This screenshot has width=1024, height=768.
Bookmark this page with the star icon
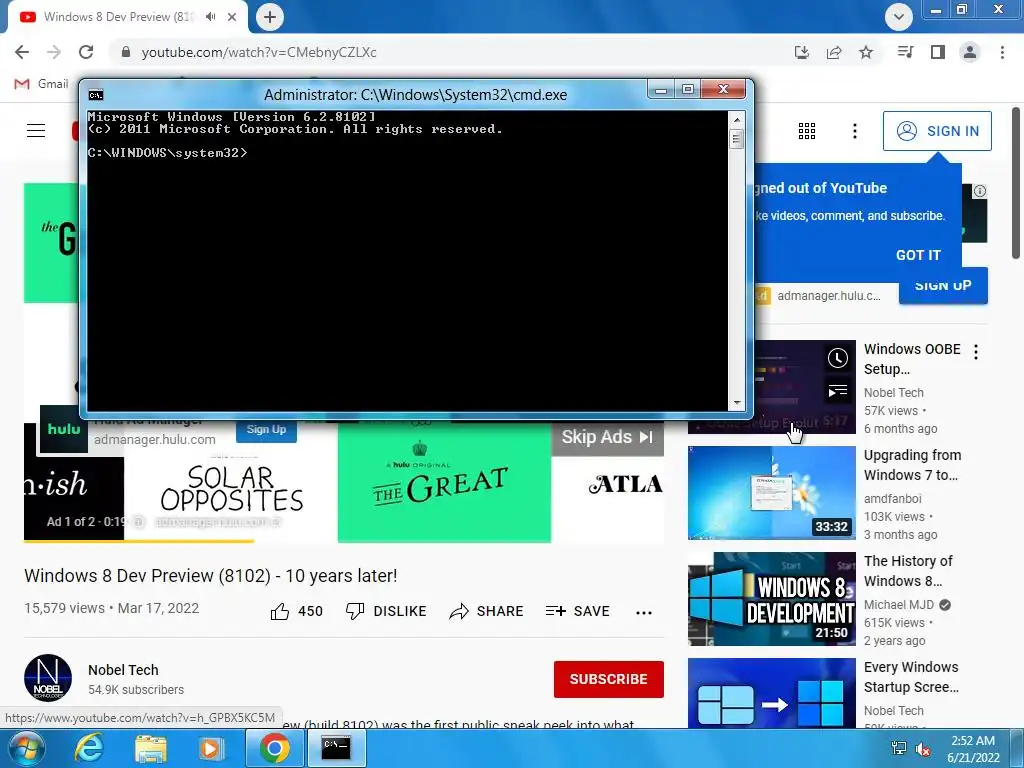coord(866,52)
